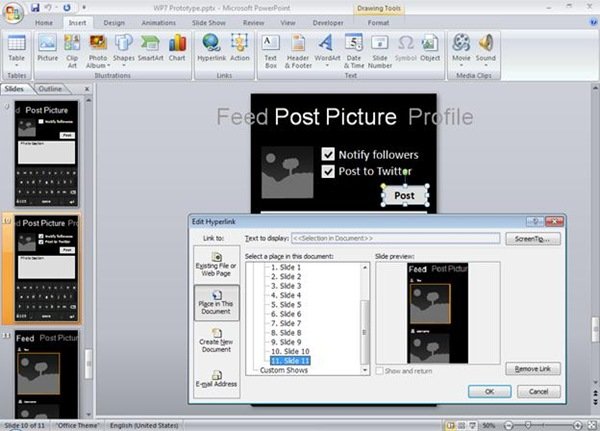The height and width of the screenshot is (431, 600).
Task: Insert a Table from the ribbon
Action: coord(17,49)
